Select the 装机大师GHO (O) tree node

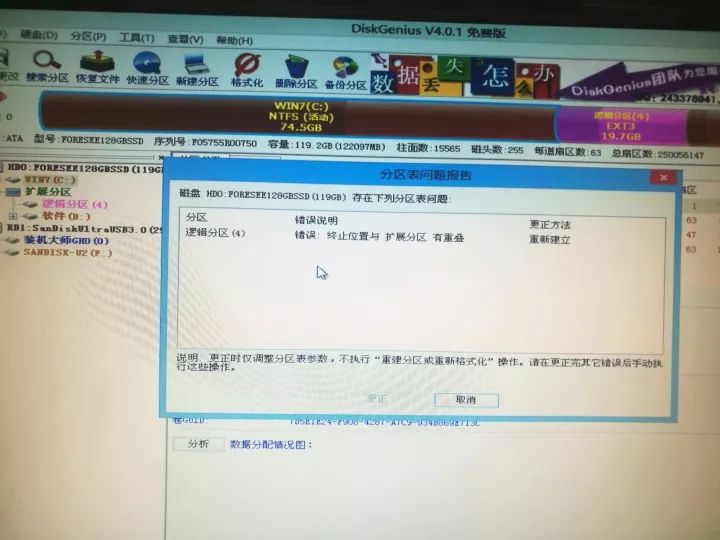point(66,240)
